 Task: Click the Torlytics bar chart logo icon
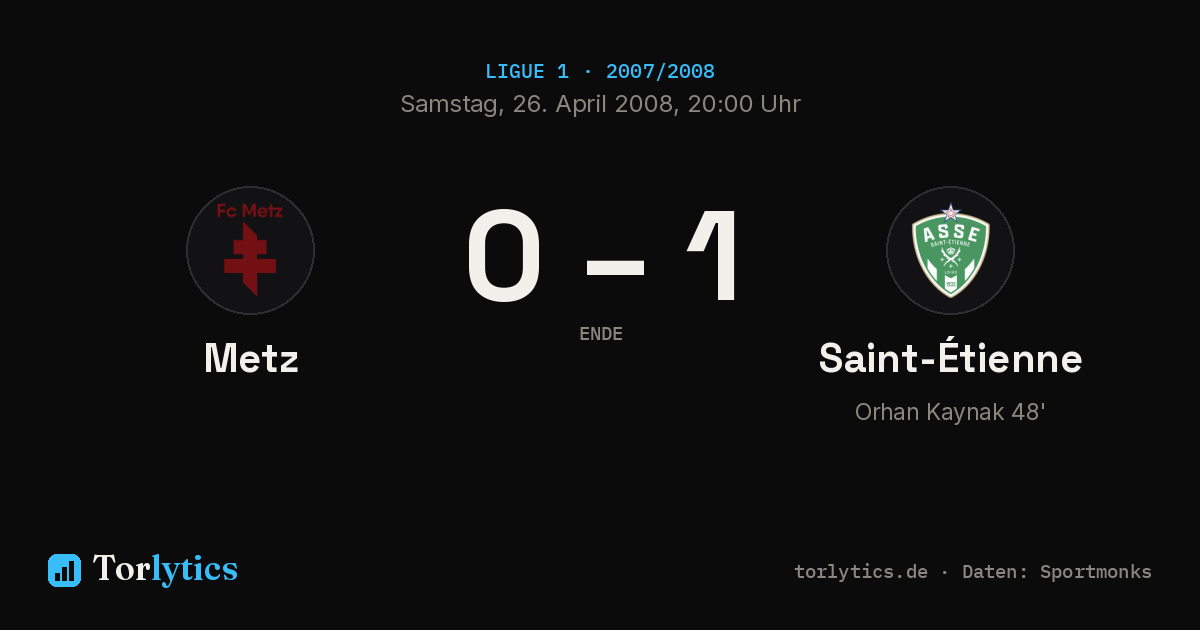tap(64, 570)
